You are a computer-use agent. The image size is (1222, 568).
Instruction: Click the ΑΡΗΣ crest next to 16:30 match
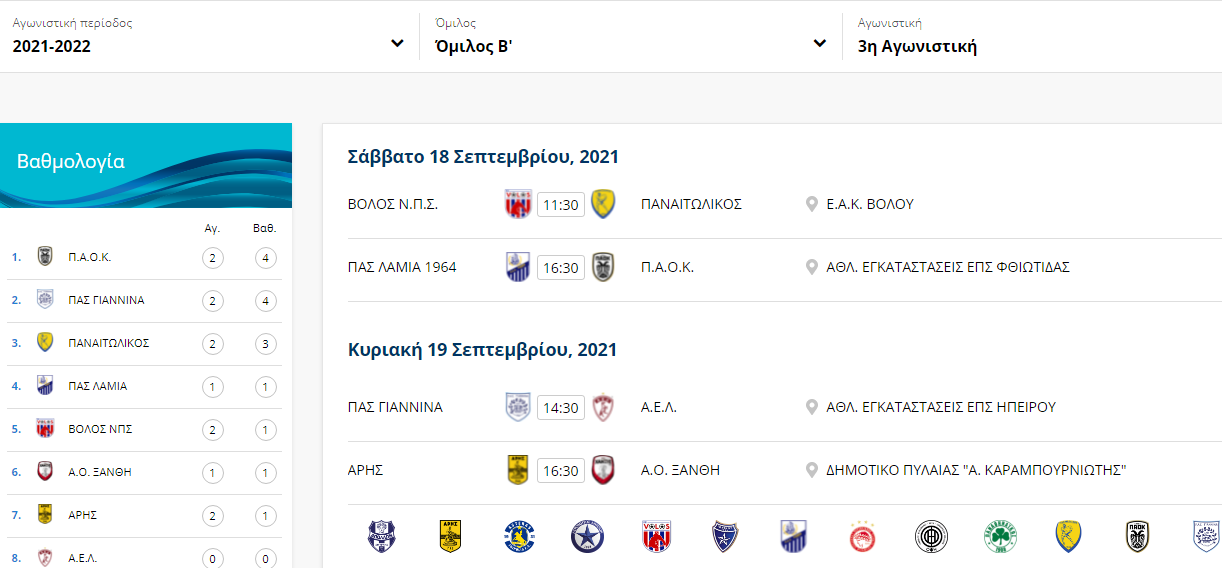tap(517, 471)
